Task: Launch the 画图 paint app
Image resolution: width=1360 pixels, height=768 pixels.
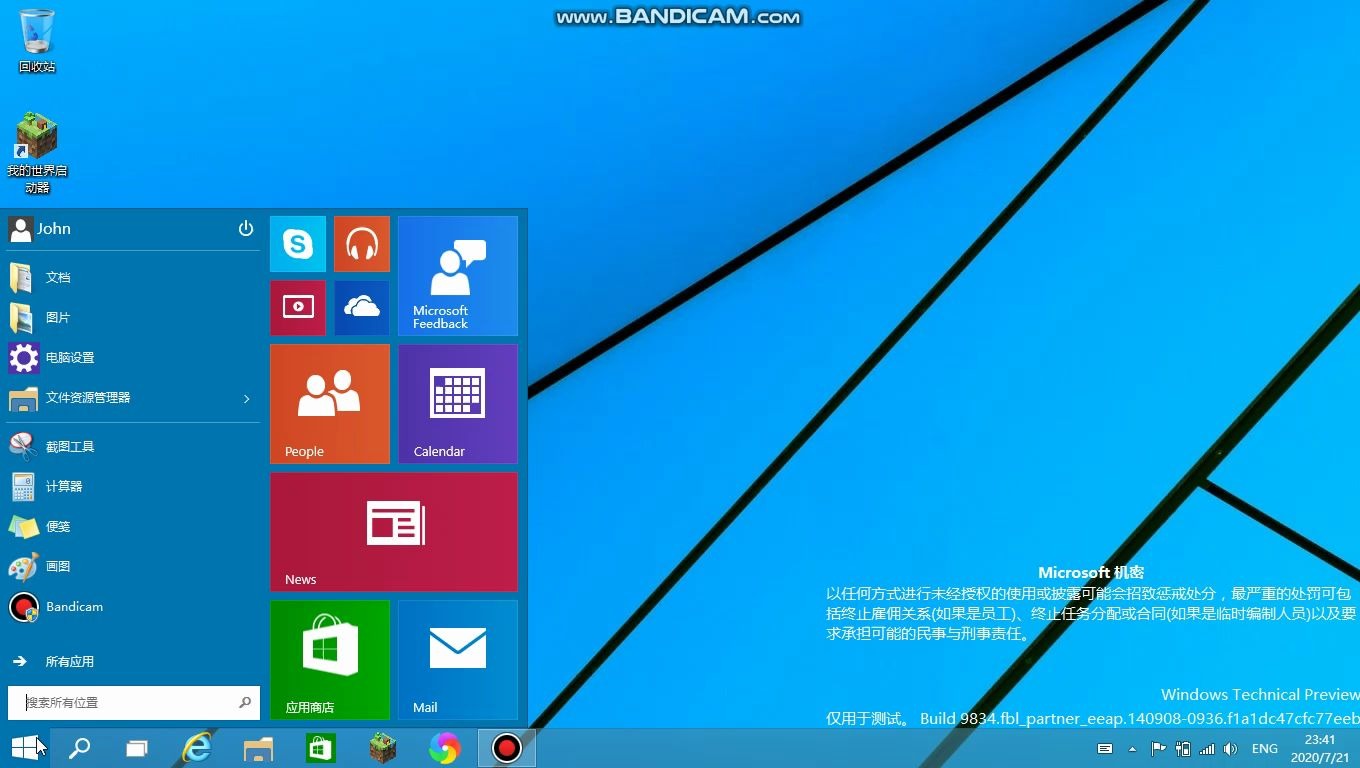Action: (57, 566)
